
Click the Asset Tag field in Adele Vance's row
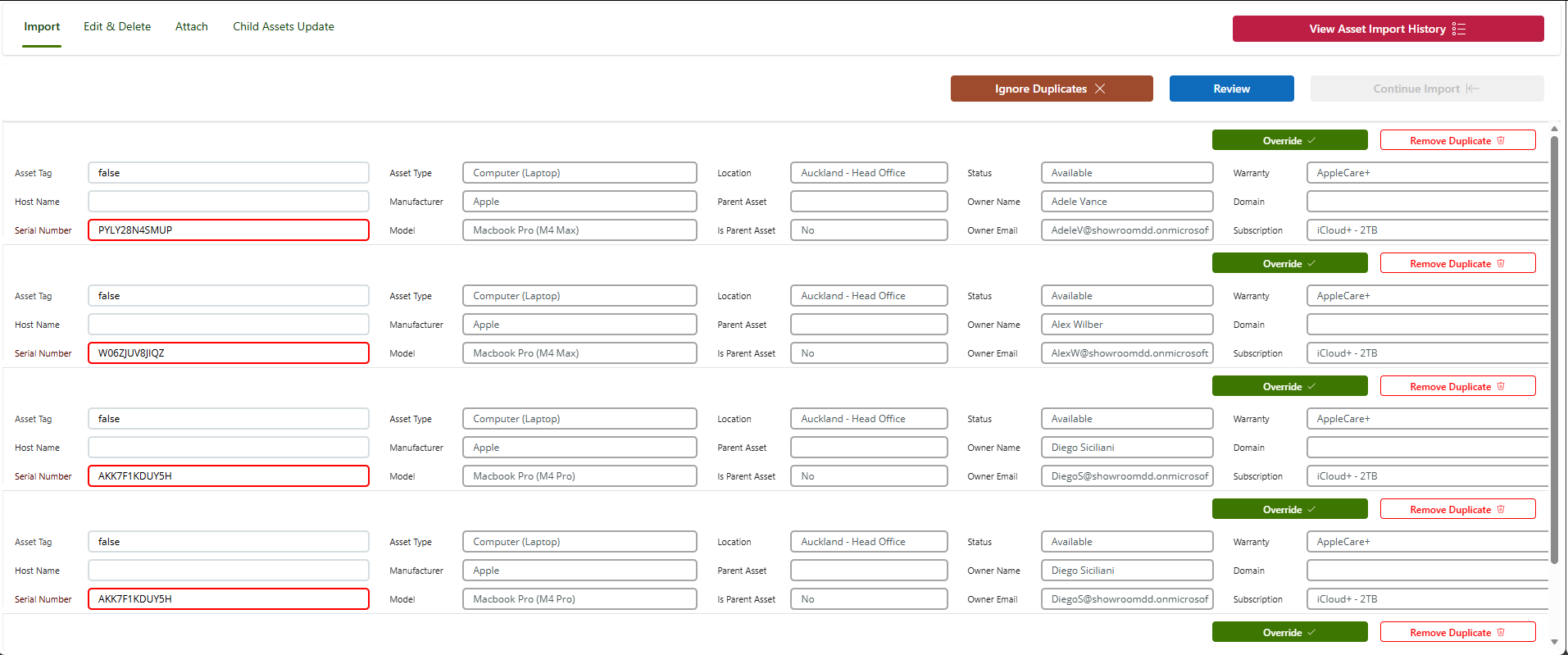coord(229,173)
